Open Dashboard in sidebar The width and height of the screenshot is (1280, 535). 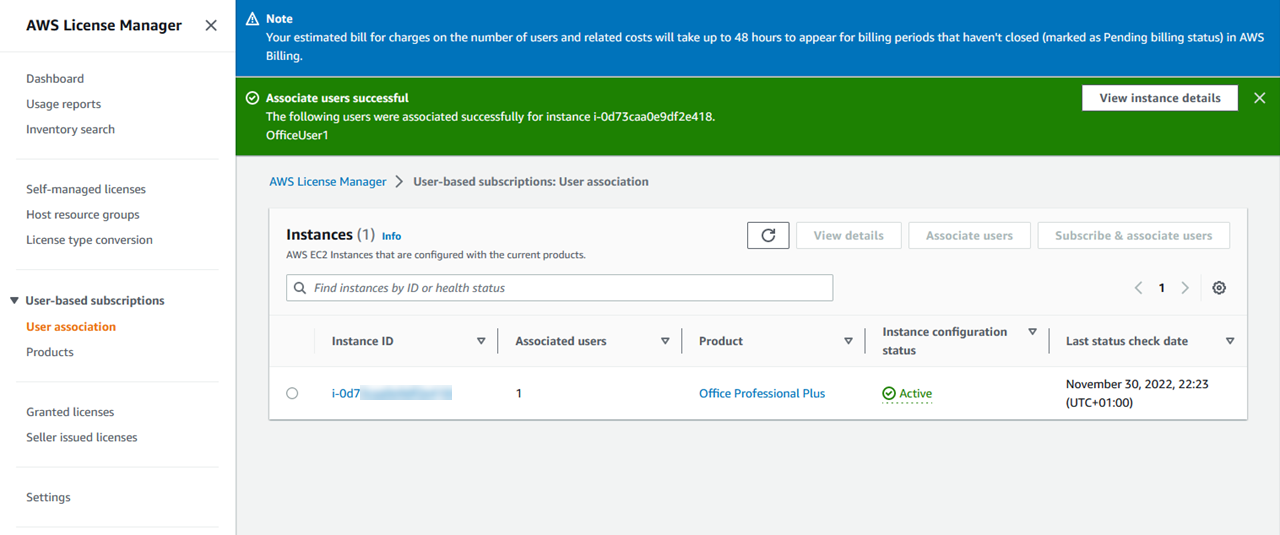coord(55,79)
